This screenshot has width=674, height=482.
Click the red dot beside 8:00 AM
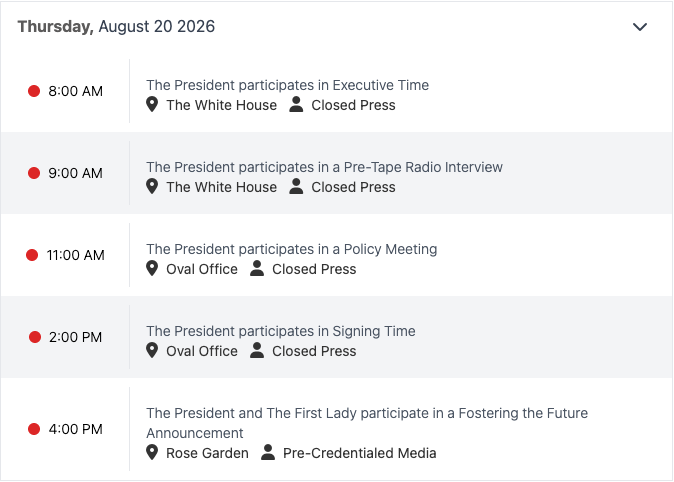click(x=34, y=91)
